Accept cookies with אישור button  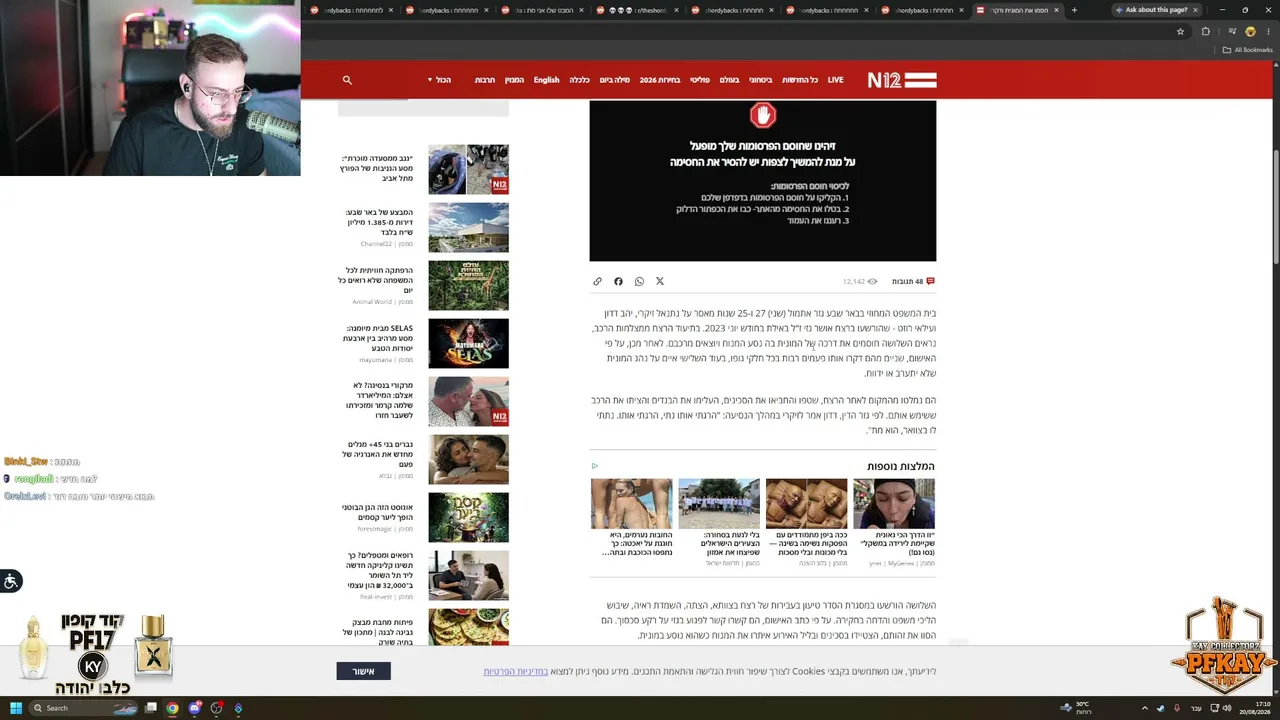click(x=363, y=671)
